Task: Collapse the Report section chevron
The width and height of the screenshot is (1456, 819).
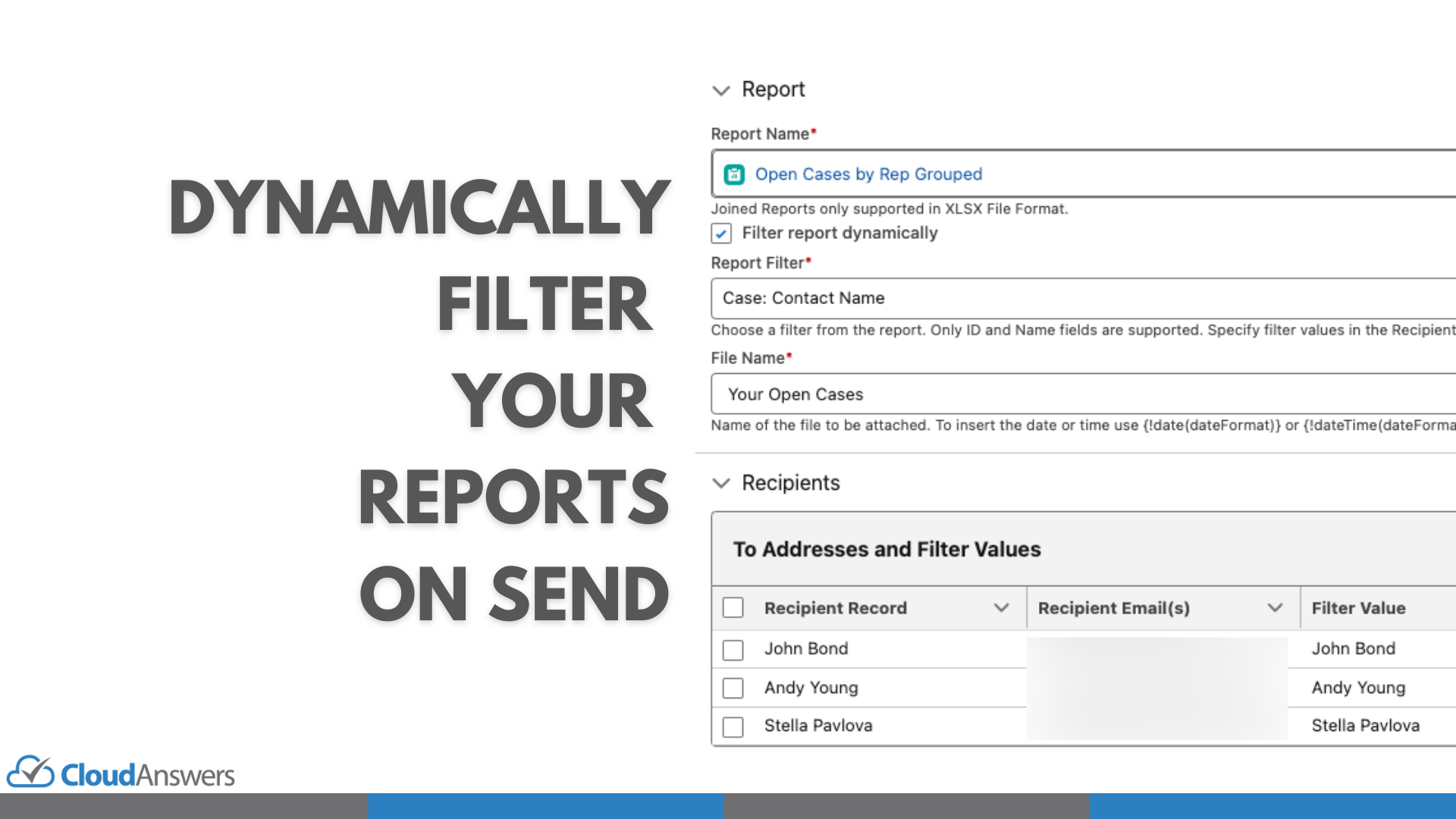Action: 720,90
